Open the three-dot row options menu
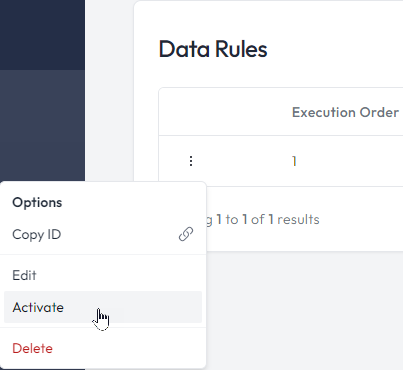Viewport: 403px width, 370px height. [191, 161]
